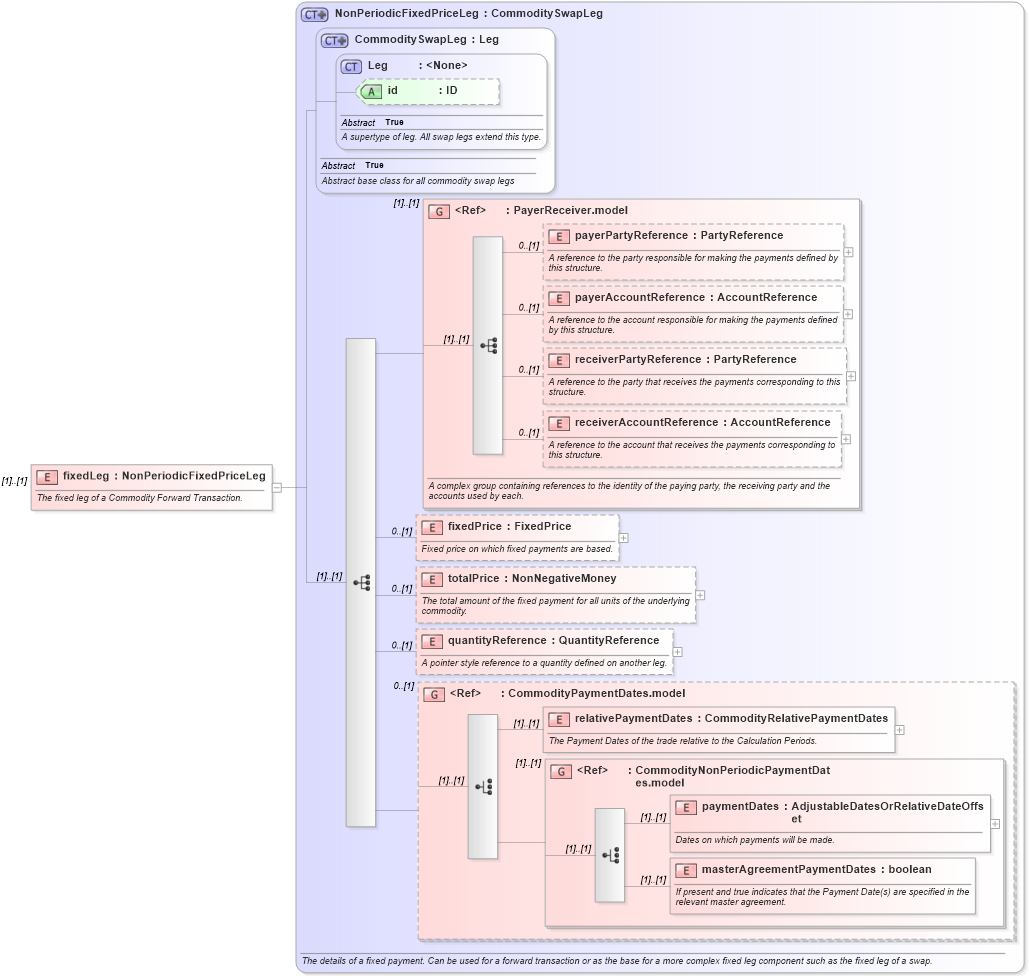The width and height of the screenshot is (1029, 976).
Task: Click the E icon of masterAgreementPaymentDates
Action: [x=686, y=871]
